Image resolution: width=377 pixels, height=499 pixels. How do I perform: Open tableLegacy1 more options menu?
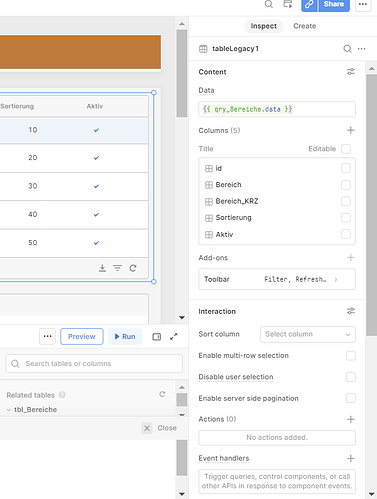click(362, 49)
